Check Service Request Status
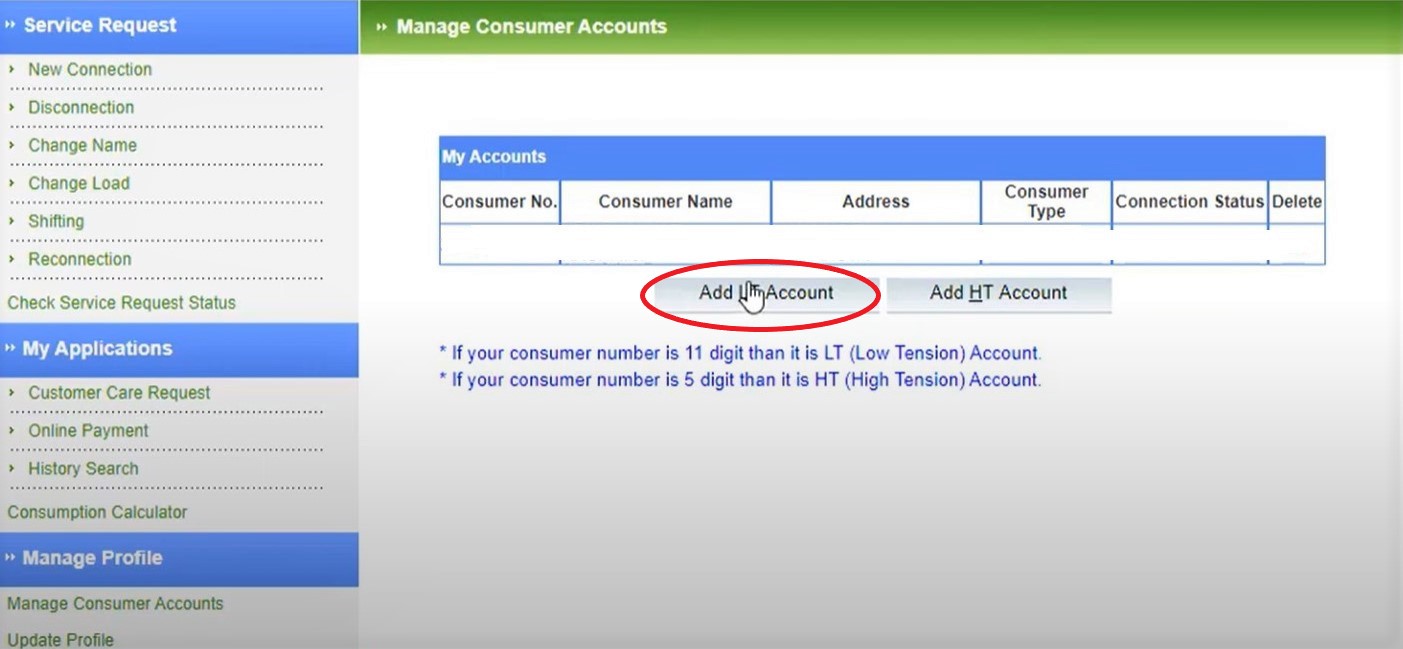 (122, 303)
